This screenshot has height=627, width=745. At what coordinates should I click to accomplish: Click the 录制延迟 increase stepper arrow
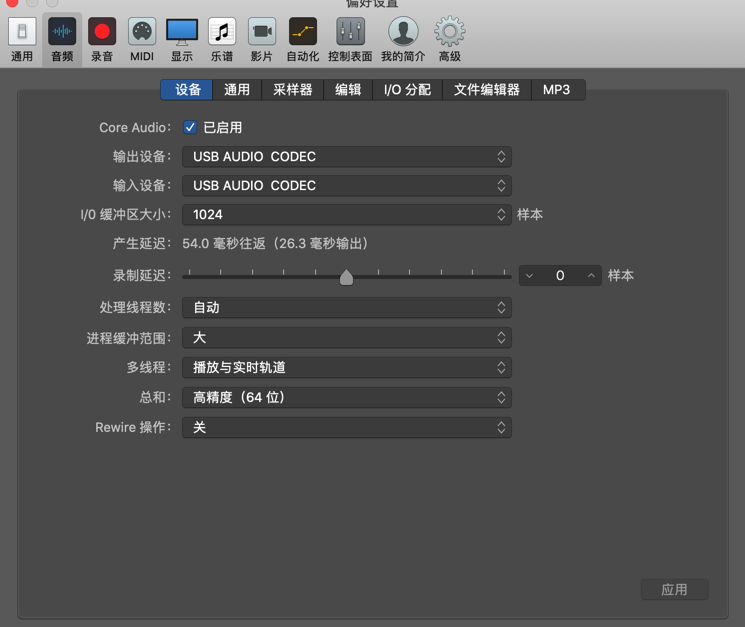pos(591,276)
